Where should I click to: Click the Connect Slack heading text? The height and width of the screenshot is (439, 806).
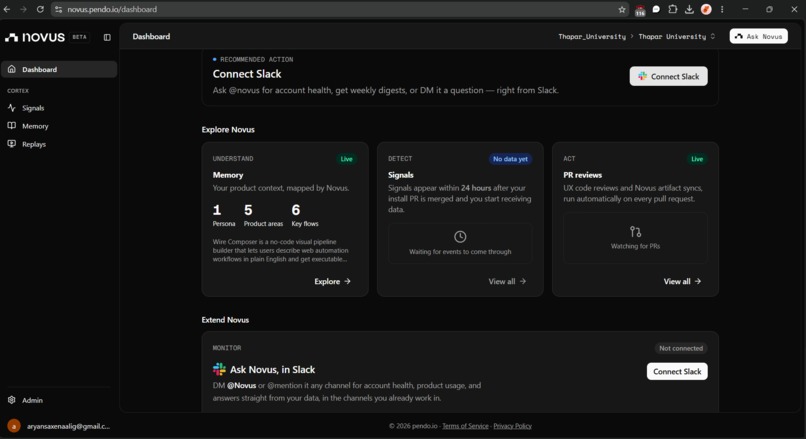pos(247,74)
